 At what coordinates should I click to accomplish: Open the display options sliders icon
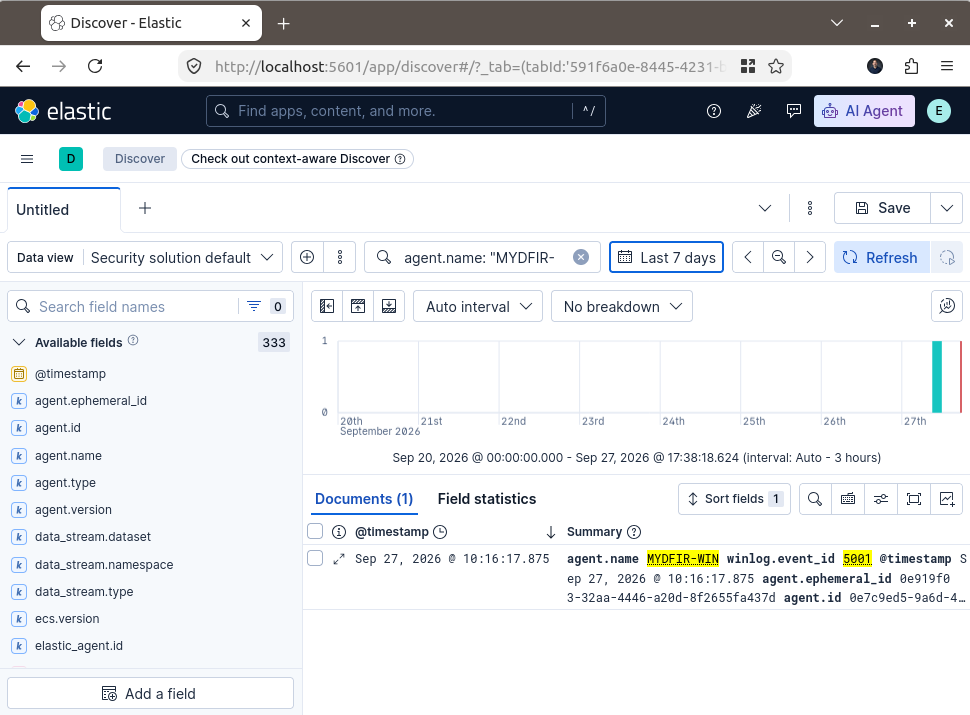(881, 499)
